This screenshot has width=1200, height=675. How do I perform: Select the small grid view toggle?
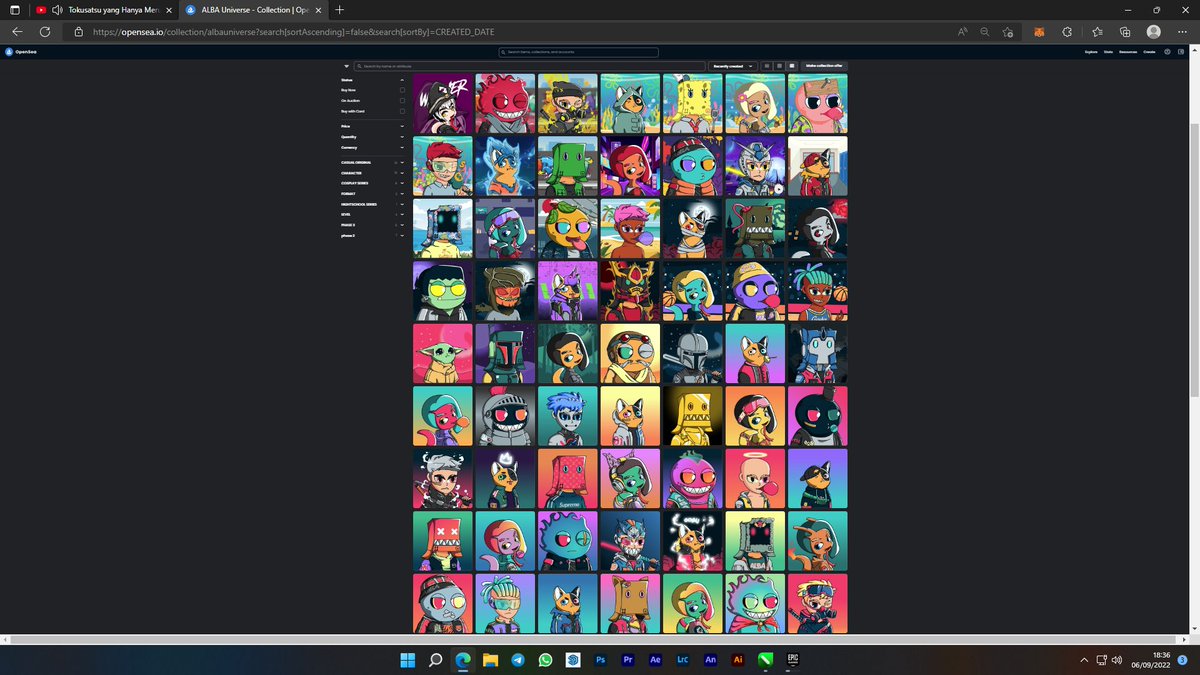point(791,66)
